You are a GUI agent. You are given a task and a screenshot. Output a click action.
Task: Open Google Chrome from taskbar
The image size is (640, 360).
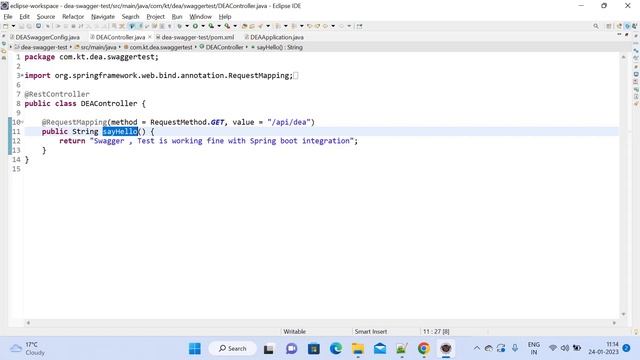(x=424, y=349)
